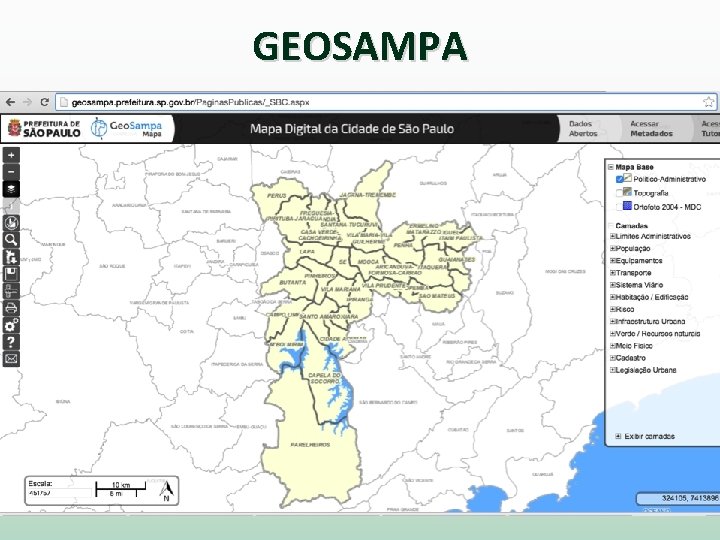The height and width of the screenshot is (540, 720).
Task: Bookmark the page with star icon
Action: coord(709,102)
